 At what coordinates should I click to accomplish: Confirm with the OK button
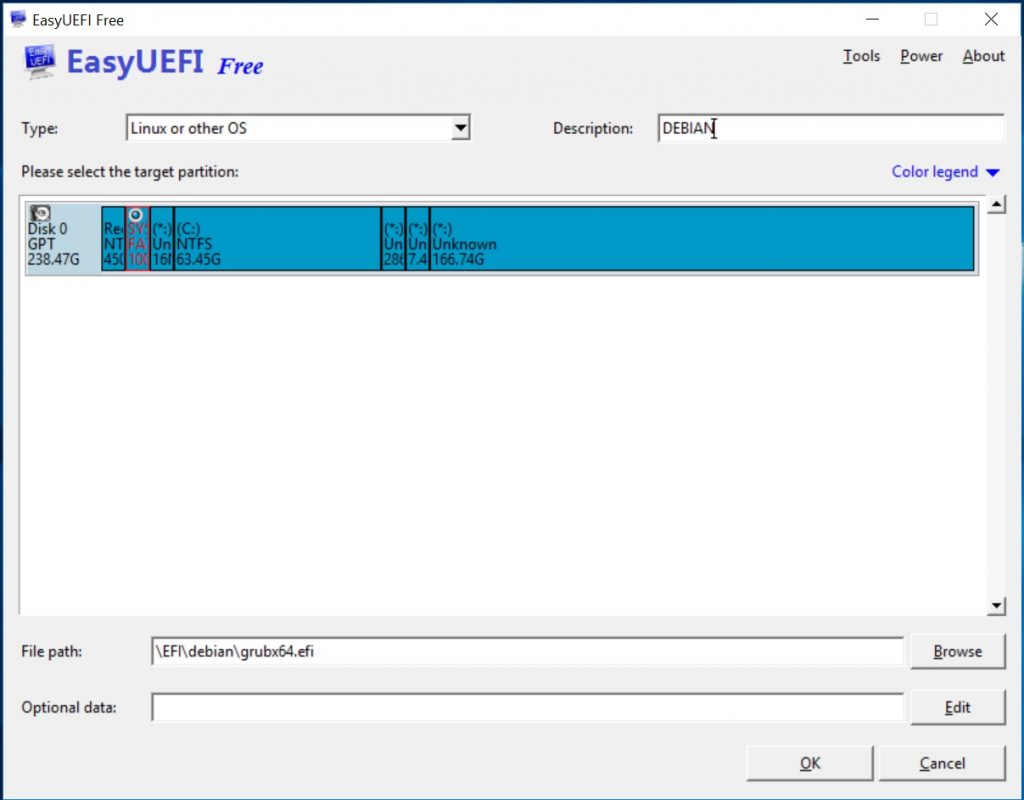(x=810, y=763)
